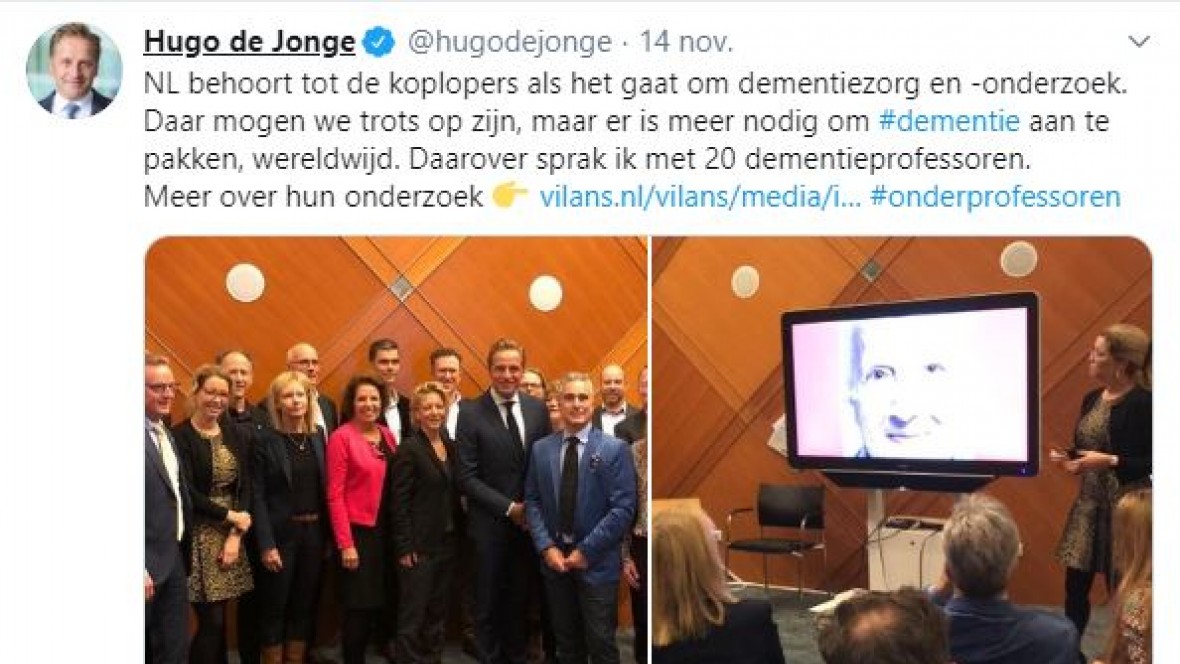Click the TV screen in right photo
Viewport: 1180px width, 664px height.
pos(911,384)
